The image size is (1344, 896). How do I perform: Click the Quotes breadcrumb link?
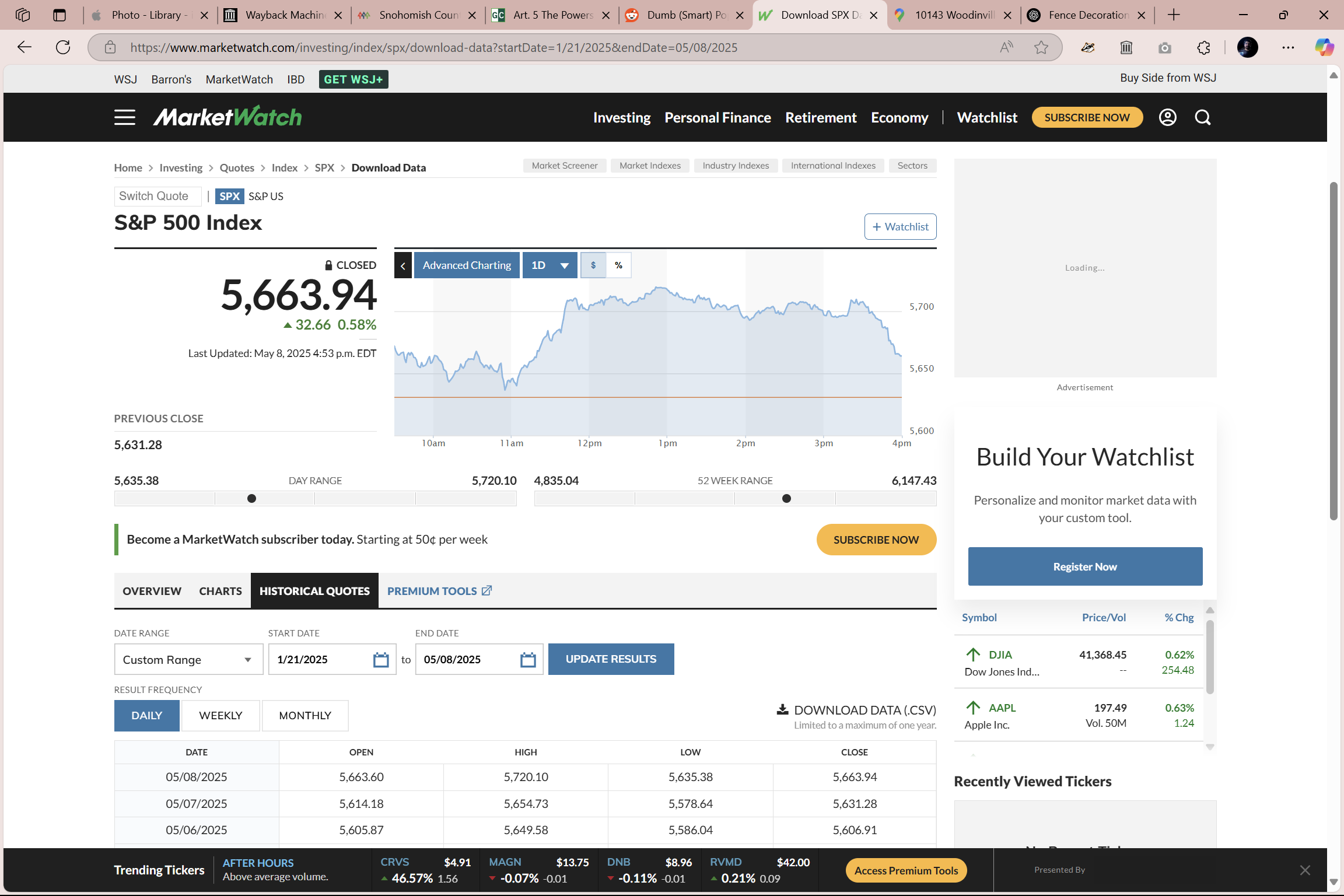click(x=237, y=168)
